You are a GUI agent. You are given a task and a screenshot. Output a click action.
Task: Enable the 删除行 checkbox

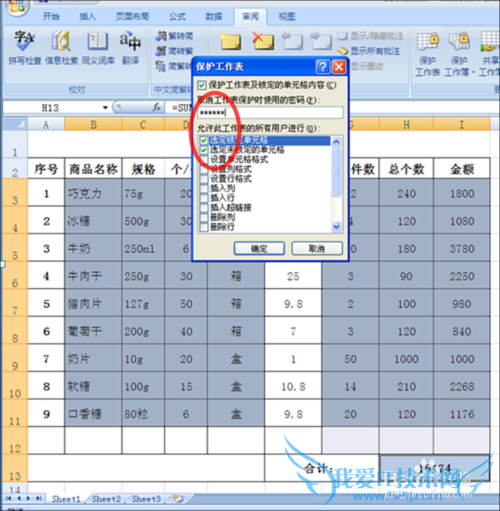tap(204, 227)
